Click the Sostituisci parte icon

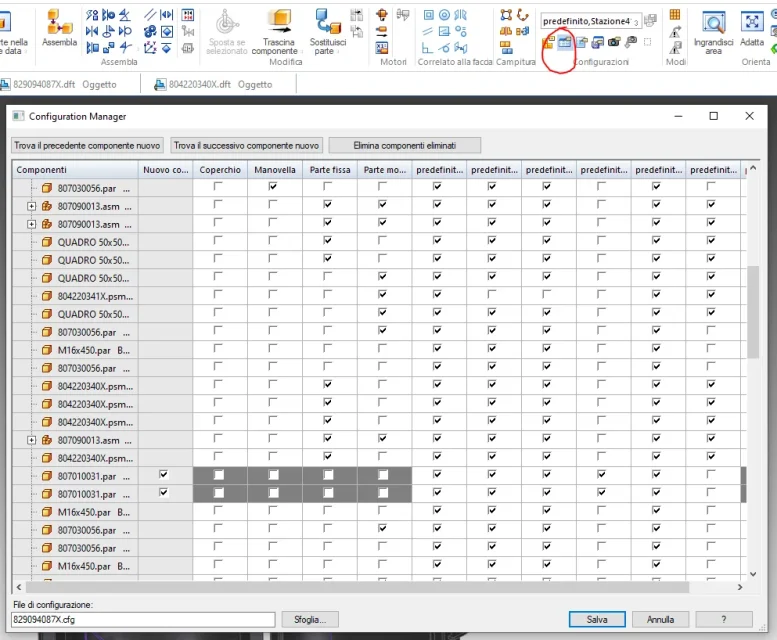328,22
